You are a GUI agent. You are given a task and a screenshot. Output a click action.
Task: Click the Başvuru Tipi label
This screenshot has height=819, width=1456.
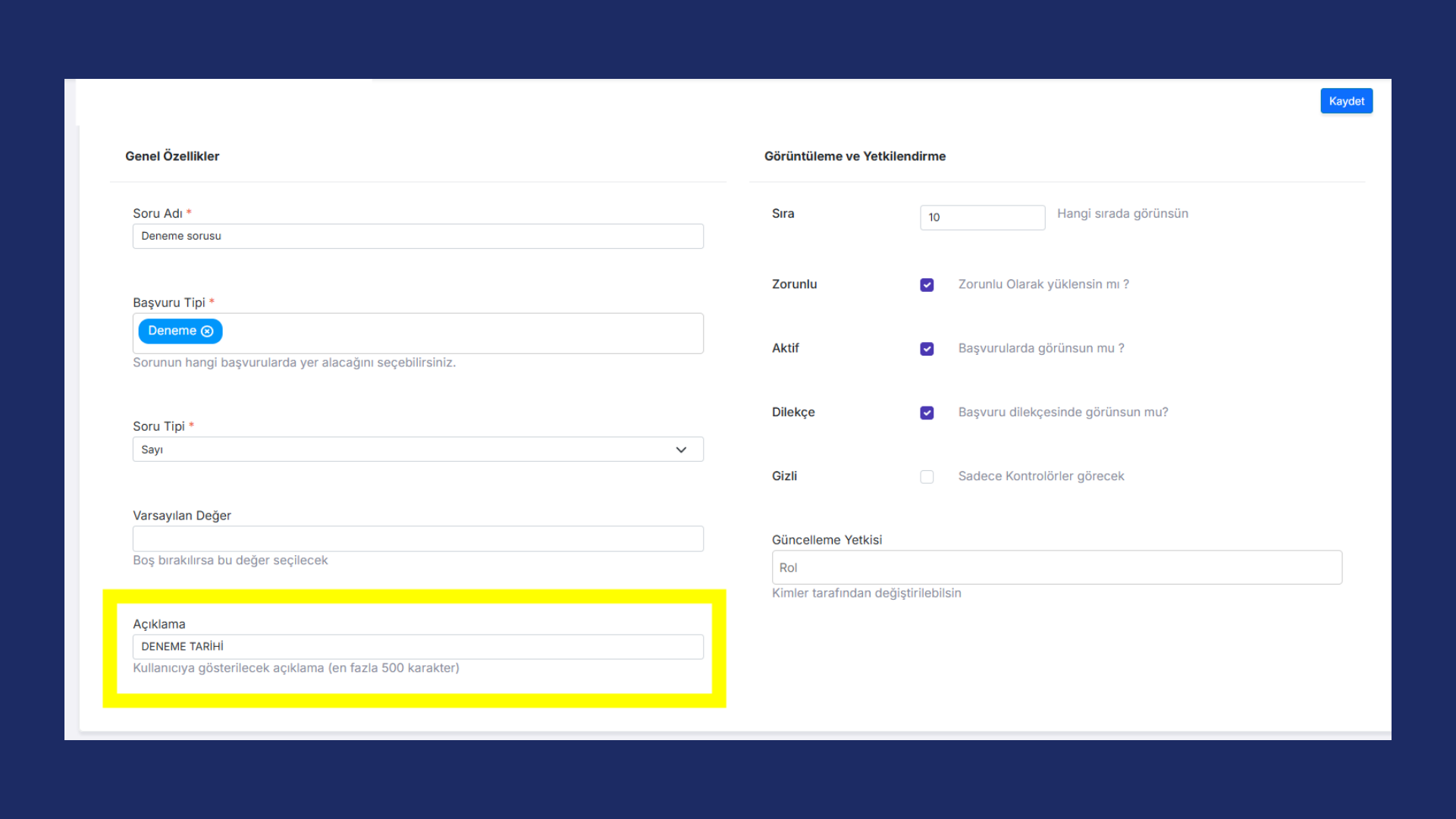coord(169,303)
